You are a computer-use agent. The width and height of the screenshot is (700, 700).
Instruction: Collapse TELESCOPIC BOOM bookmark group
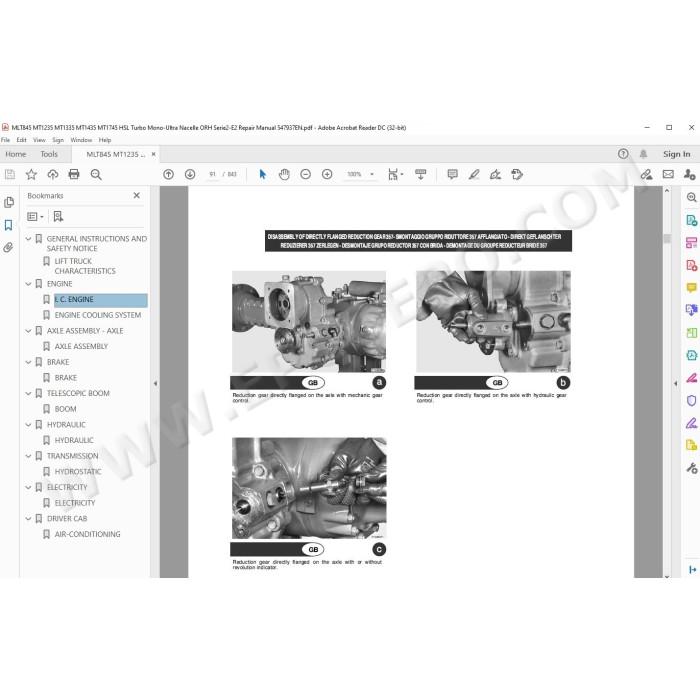click(28, 393)
